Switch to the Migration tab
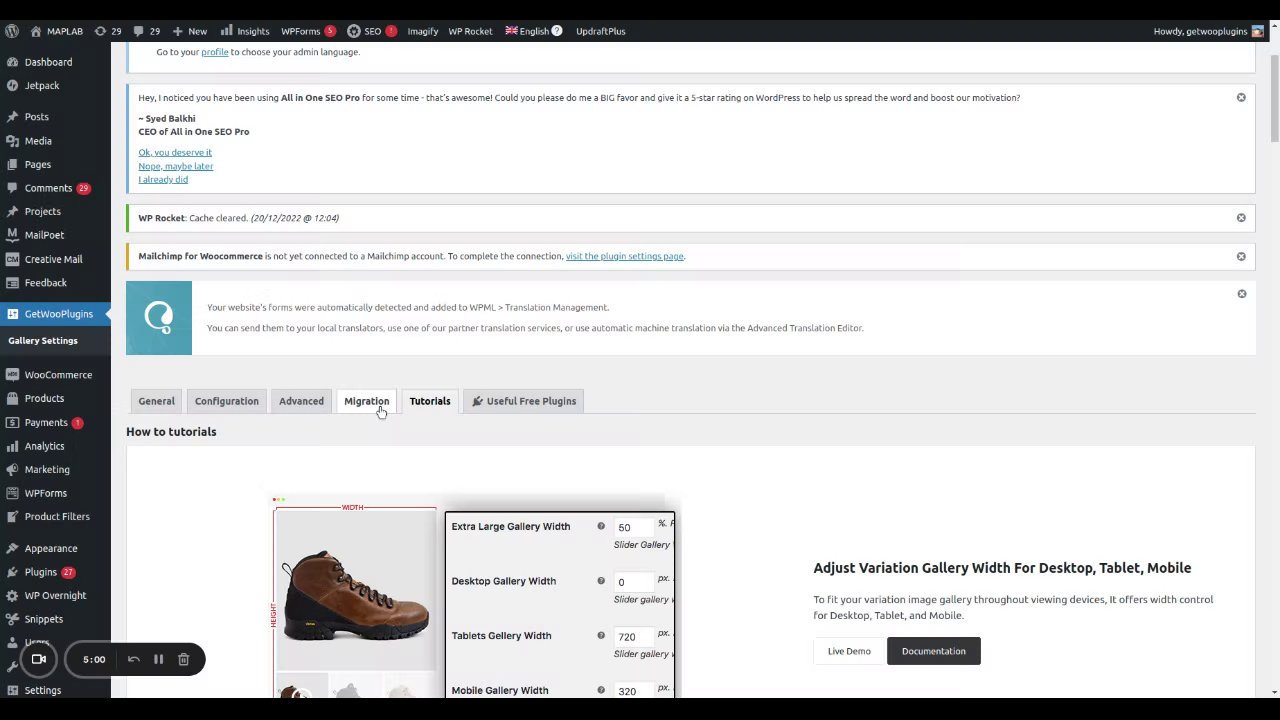1280x720 pixels. point(367,401)
